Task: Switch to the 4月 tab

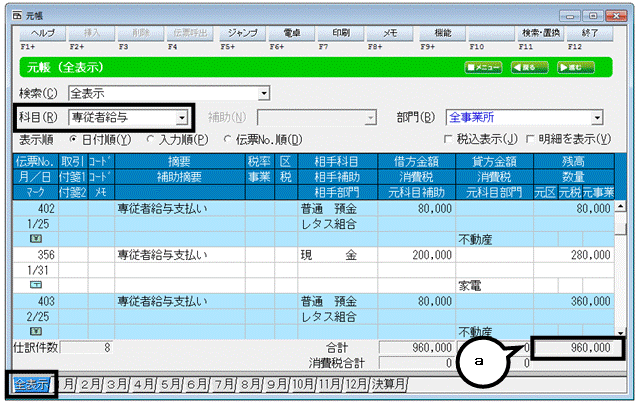Action: 144,384
